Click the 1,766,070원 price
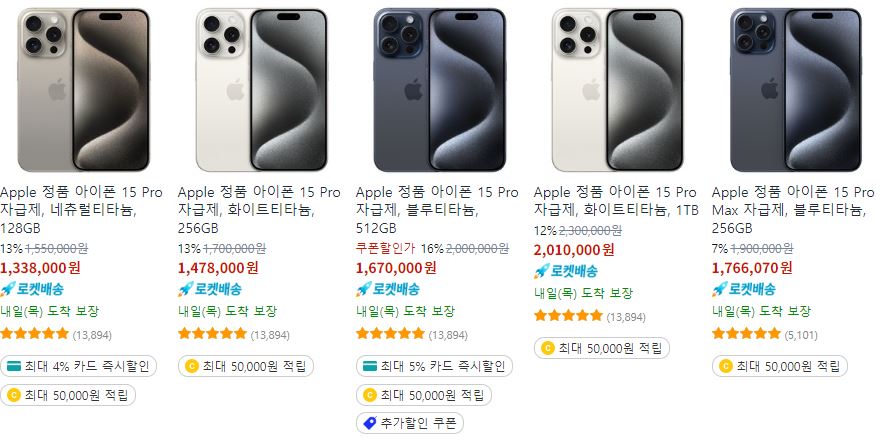Image resolution: width=885 pixels, height=445 pixels. pos(752,268)
